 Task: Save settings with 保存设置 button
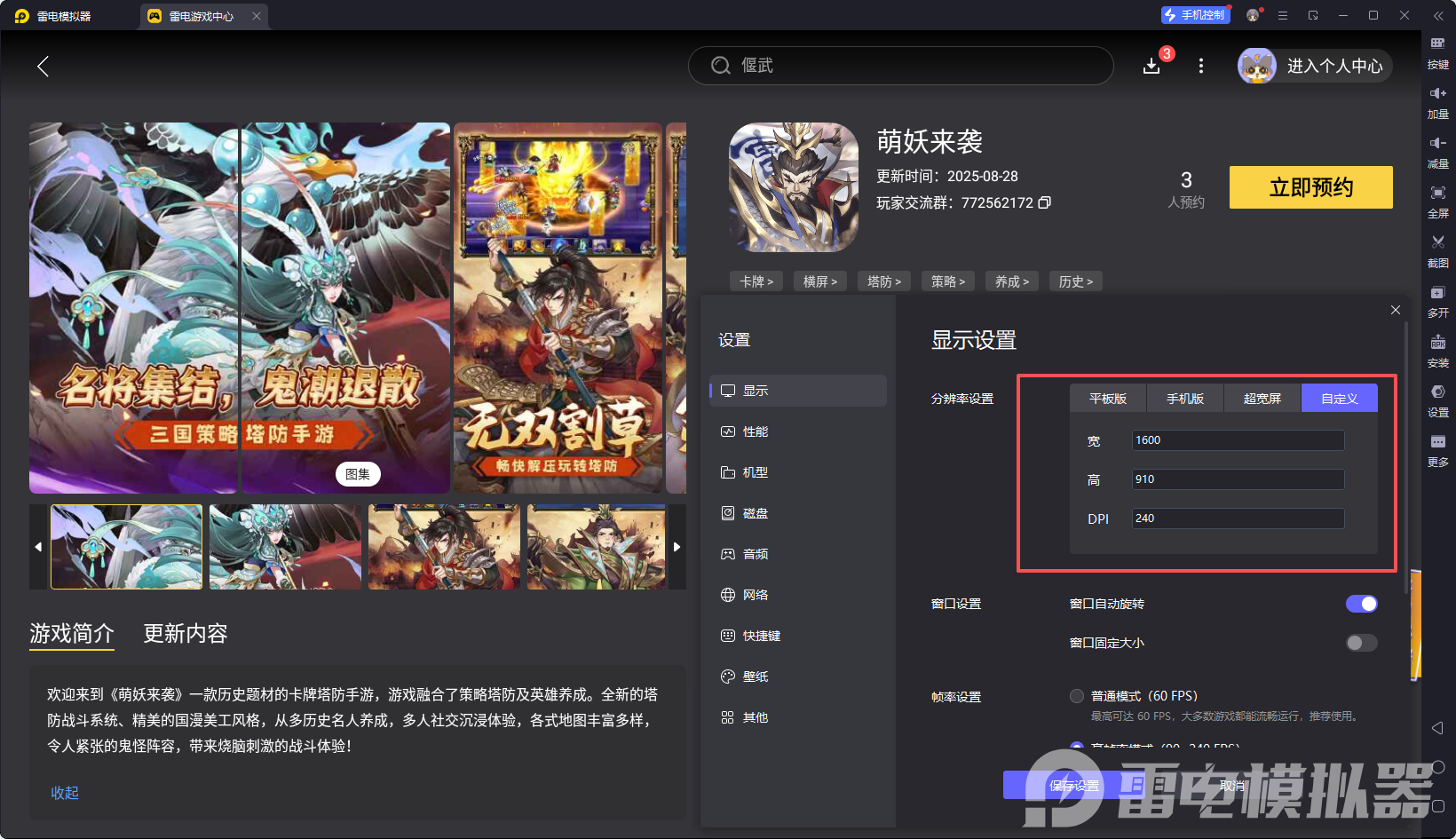pyautogui.click(x=1074, y=785)
